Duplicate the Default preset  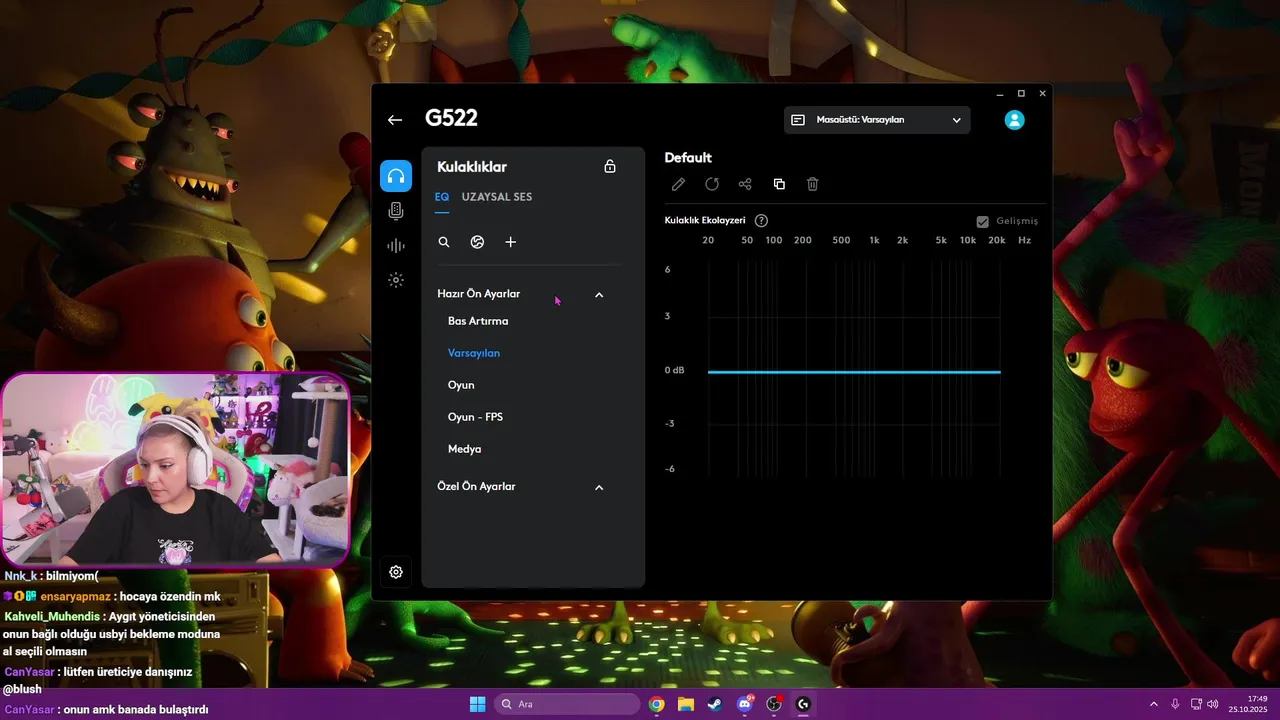coord(779,184)
